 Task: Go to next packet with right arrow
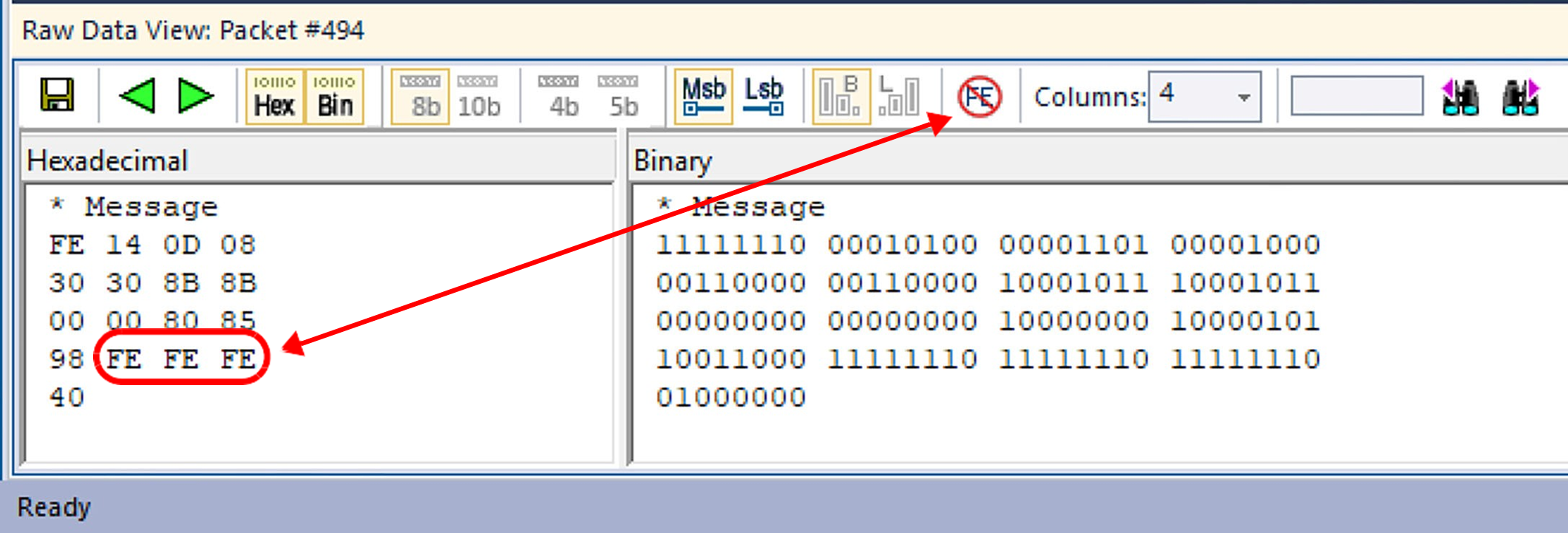pyautogui.click(x=196, y=96)
